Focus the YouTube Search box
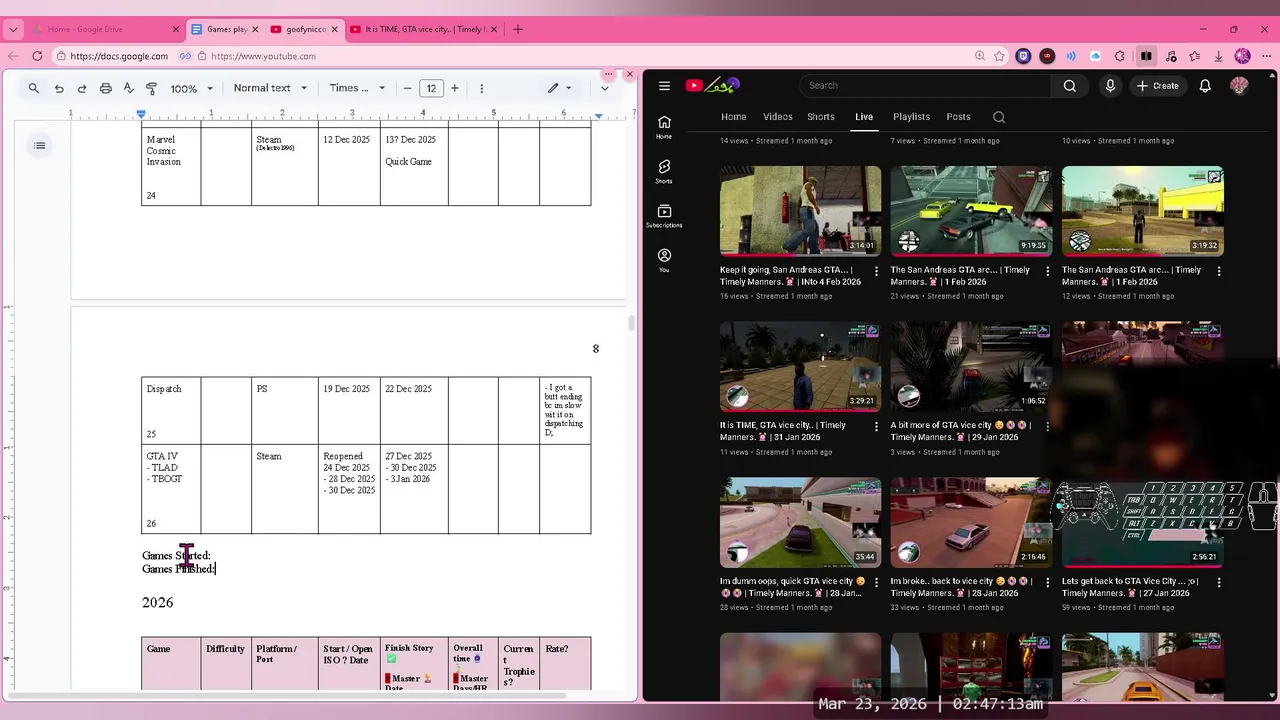 [x=925, y=86]
